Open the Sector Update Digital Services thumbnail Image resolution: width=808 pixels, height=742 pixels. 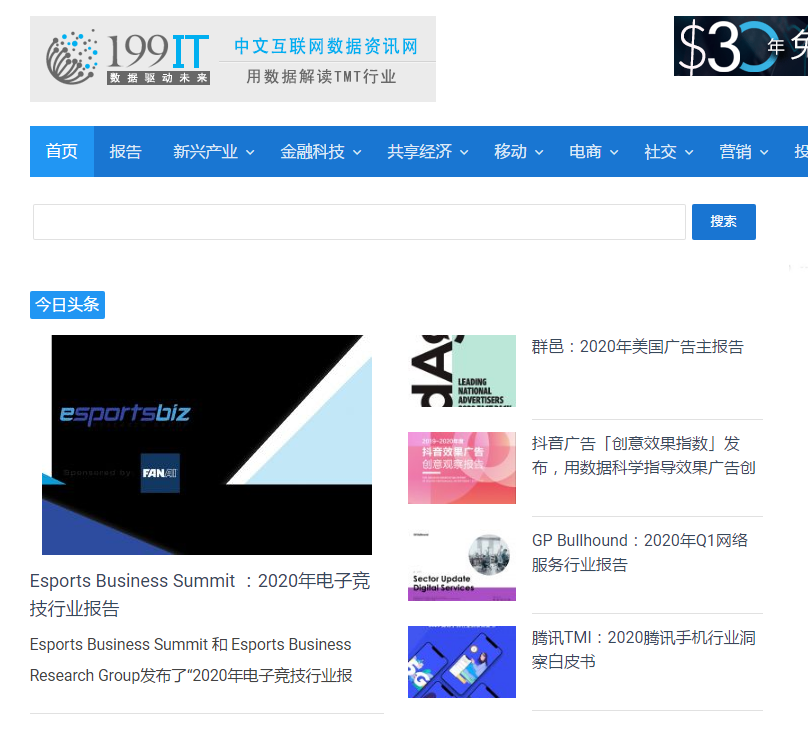462,565
